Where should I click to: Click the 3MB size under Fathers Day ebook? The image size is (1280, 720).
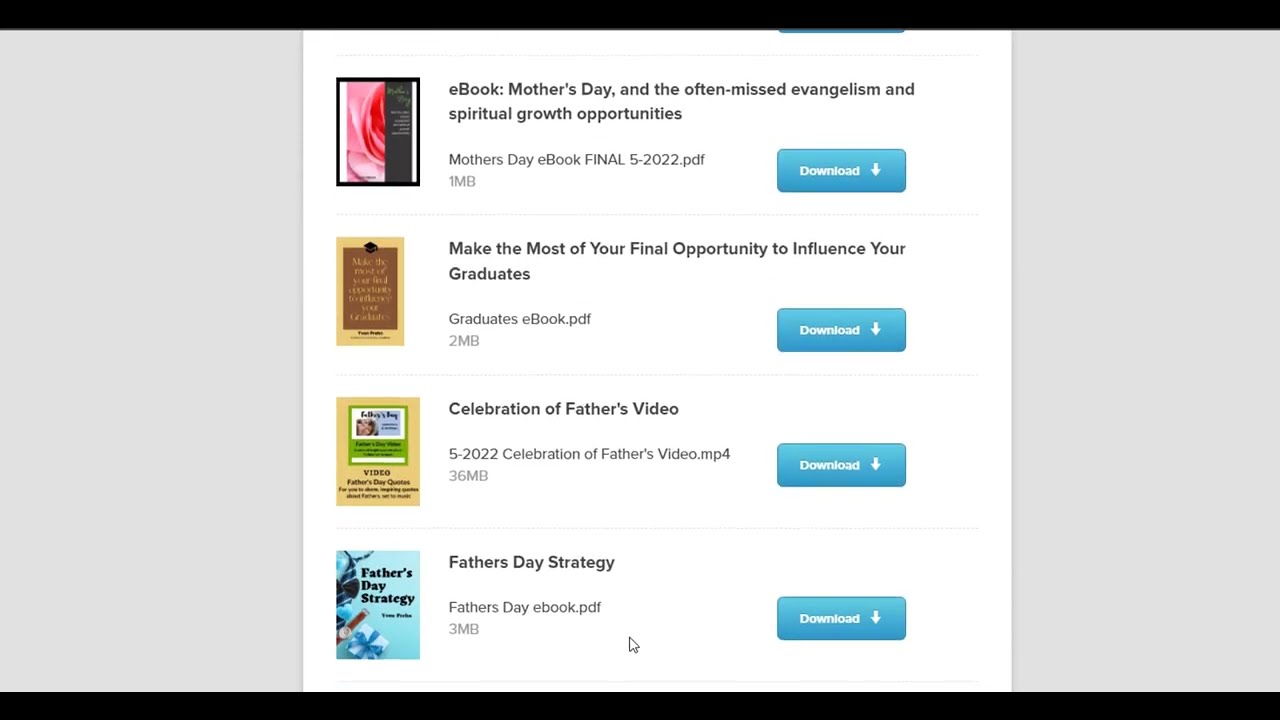(x=463, y=629)
